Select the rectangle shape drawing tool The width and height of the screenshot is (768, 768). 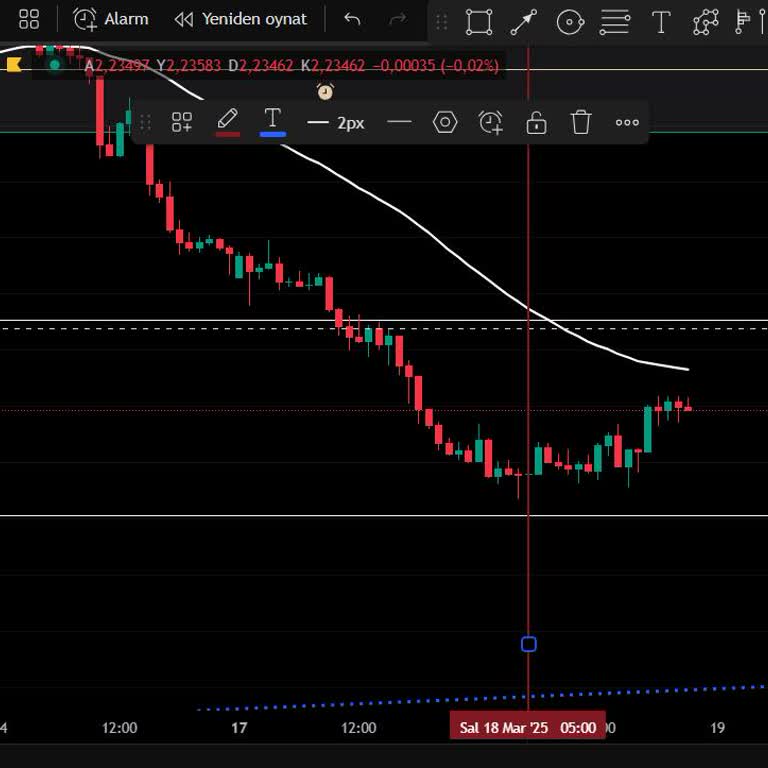[x=479, y=22]
